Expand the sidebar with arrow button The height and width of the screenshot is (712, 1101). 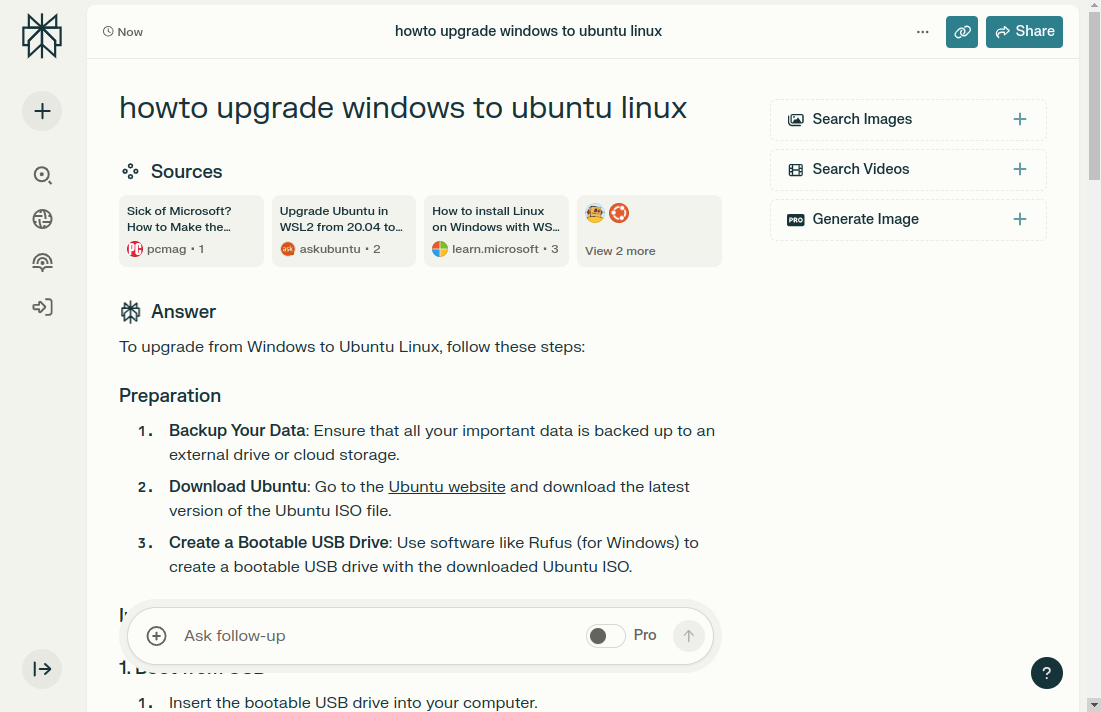pos(42,669)
